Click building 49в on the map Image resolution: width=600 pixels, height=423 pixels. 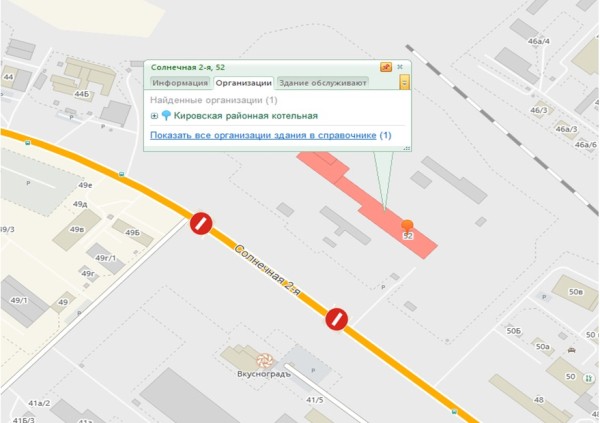[77, 230]
